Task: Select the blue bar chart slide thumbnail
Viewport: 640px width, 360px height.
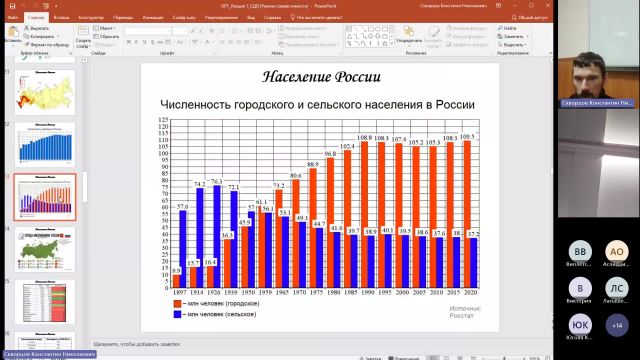Action: 45,144
